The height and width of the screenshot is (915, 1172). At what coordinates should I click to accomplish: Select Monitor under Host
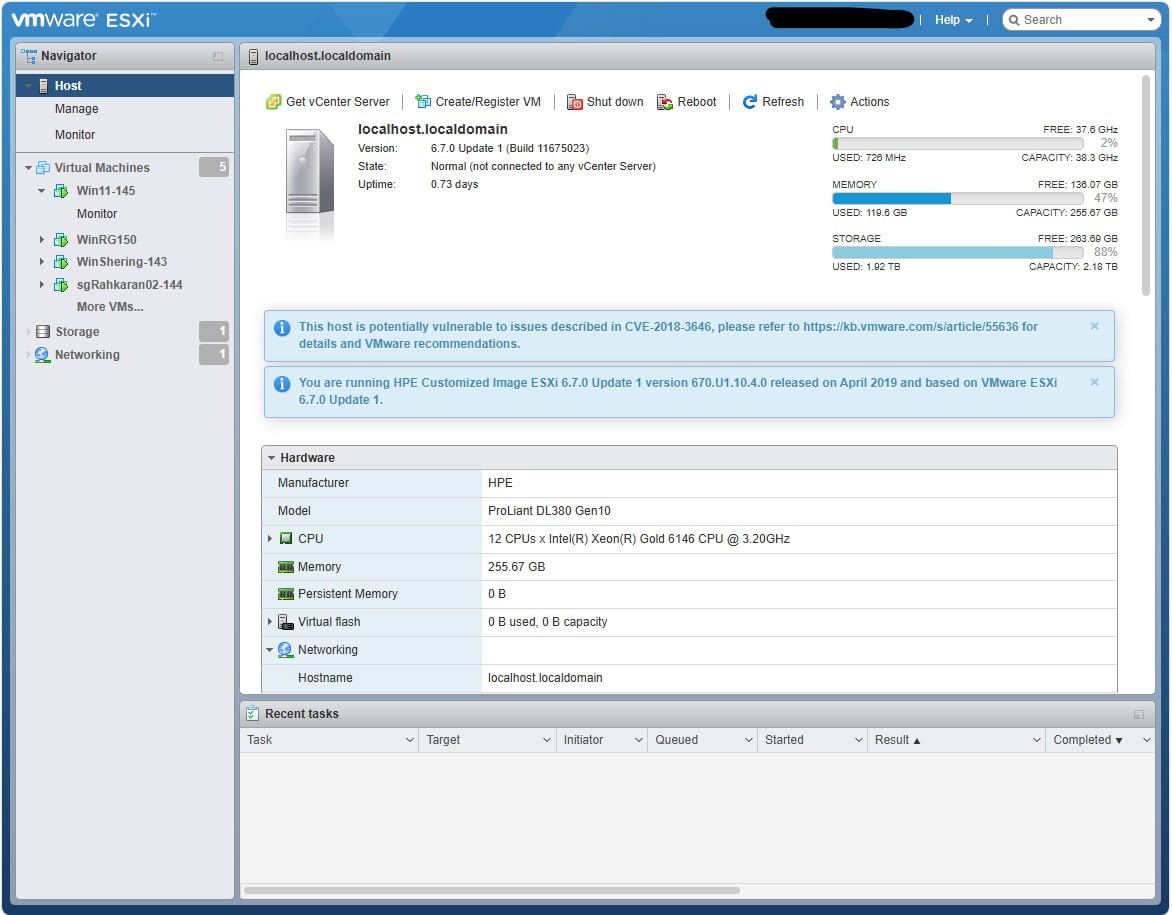75,135
